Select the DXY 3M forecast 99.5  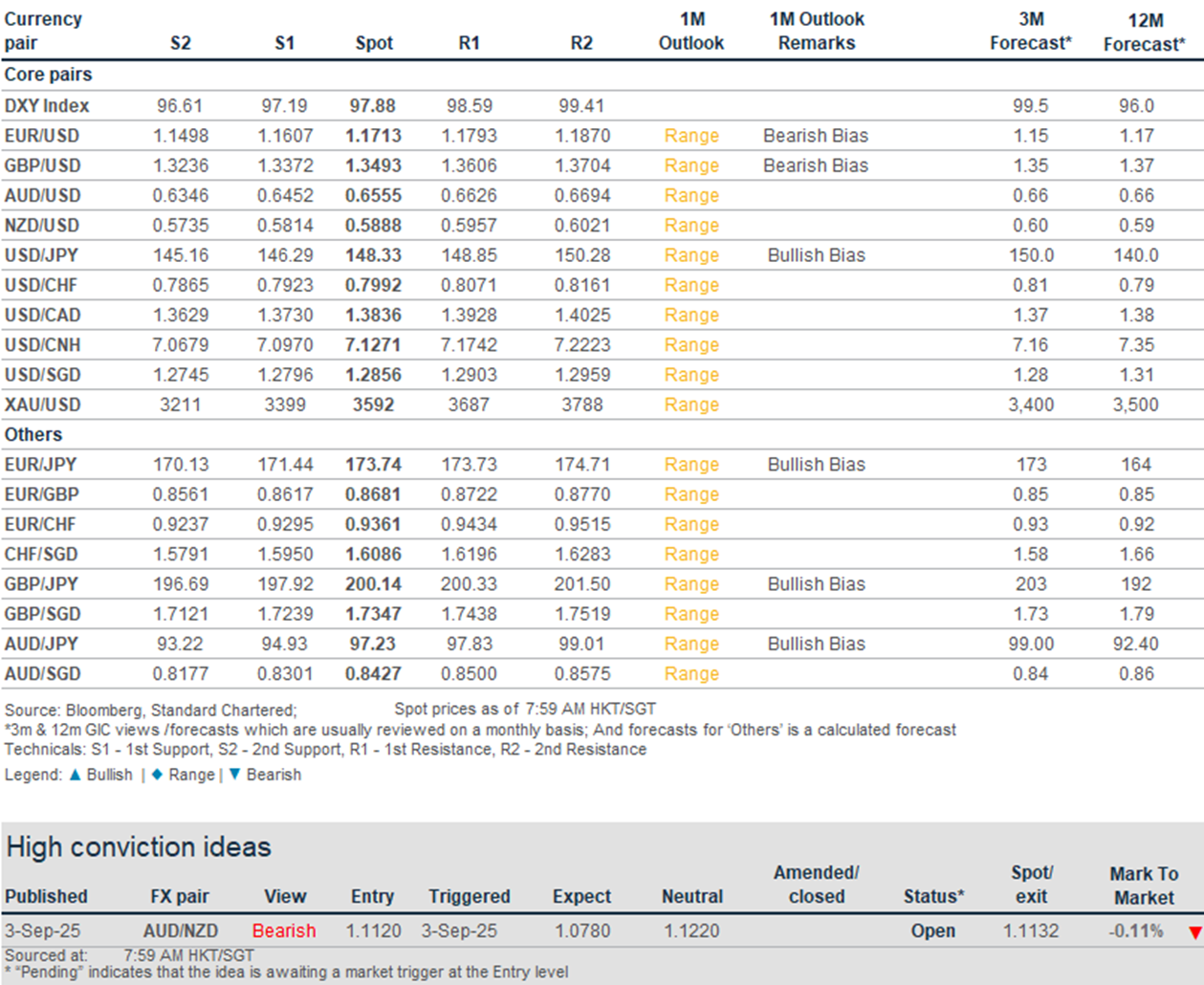pos(1031,106)
